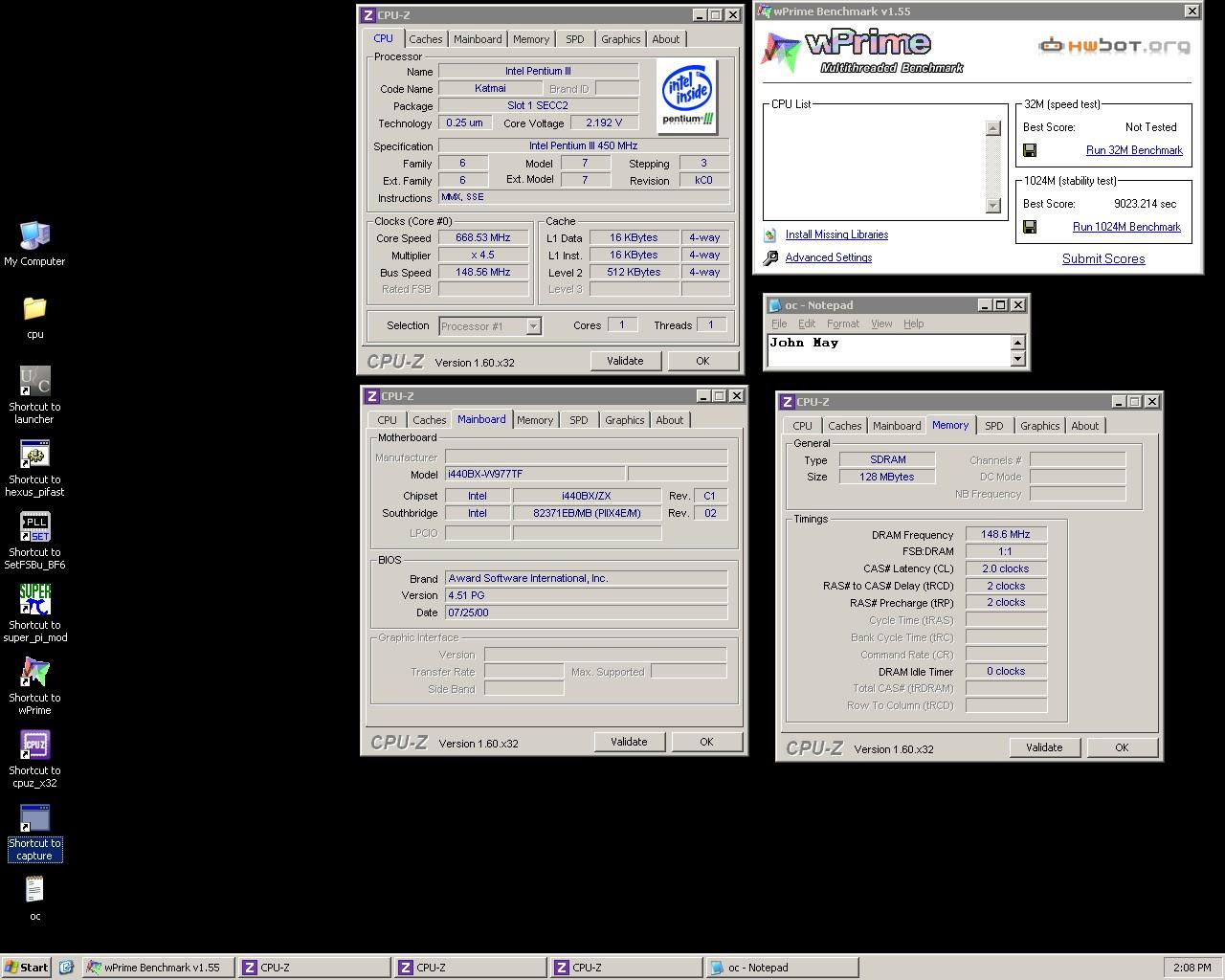Click inside the Notepad text area
The height and width of the screenshot is (980, 1225).
point(888,350)
